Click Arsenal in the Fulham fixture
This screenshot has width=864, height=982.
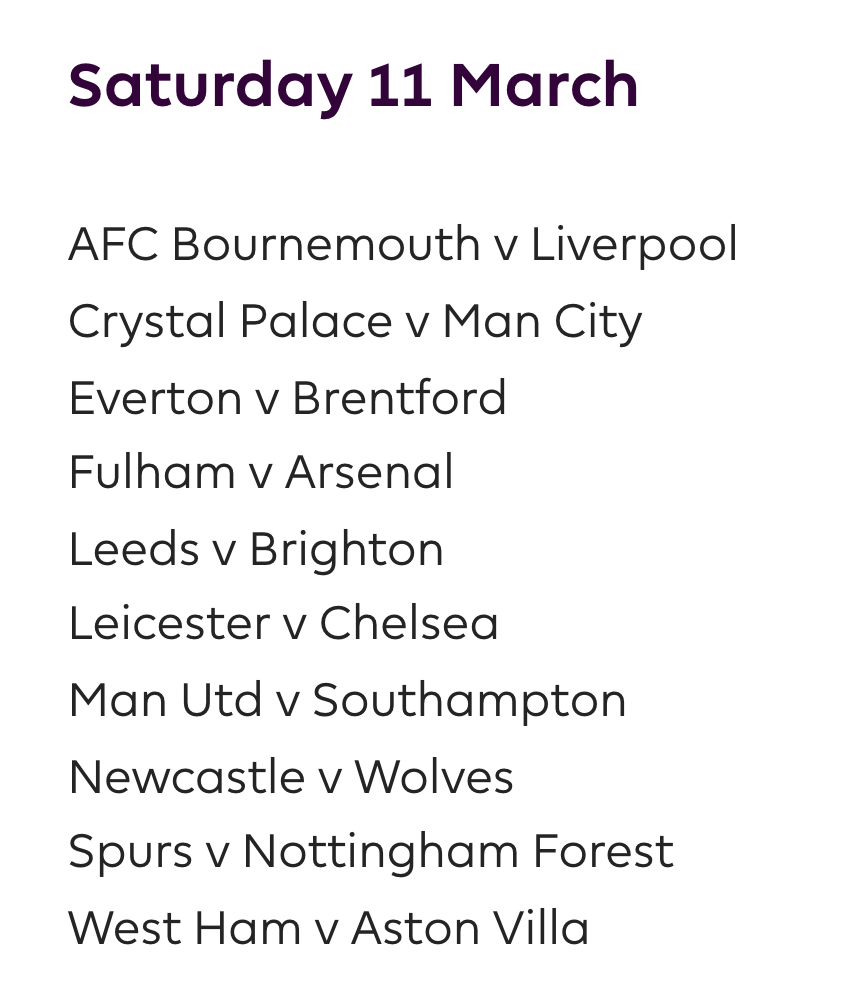(370, 473)
